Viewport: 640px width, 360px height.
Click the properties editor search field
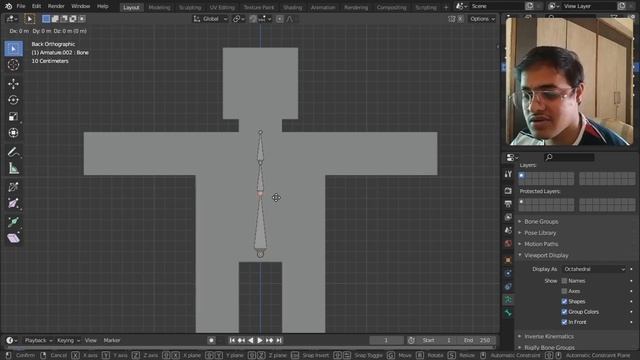click(x=569, y=157)
